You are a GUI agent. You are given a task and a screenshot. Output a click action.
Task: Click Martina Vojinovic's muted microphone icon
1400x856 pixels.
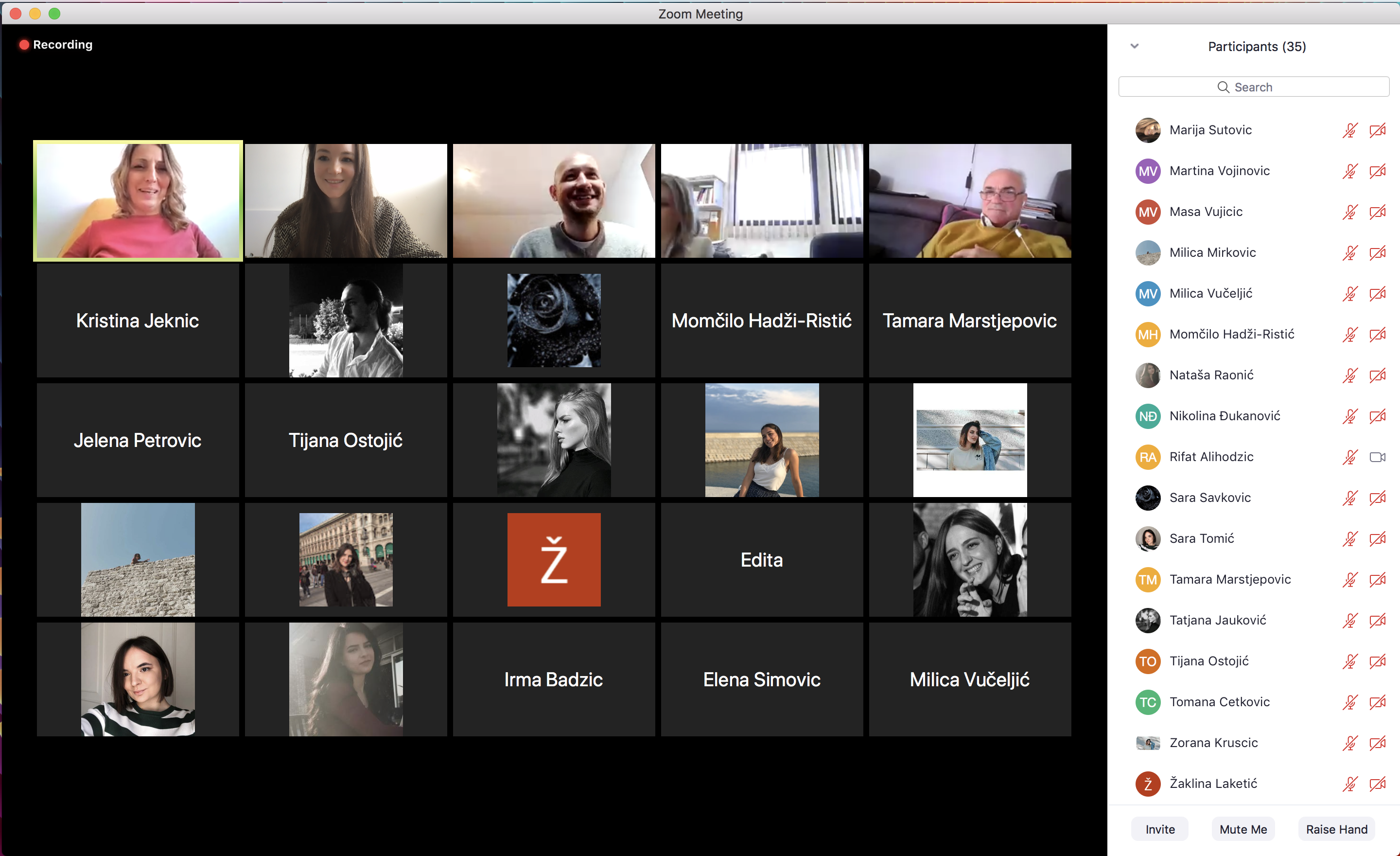pyautogui.click(x=1350, y=171)
